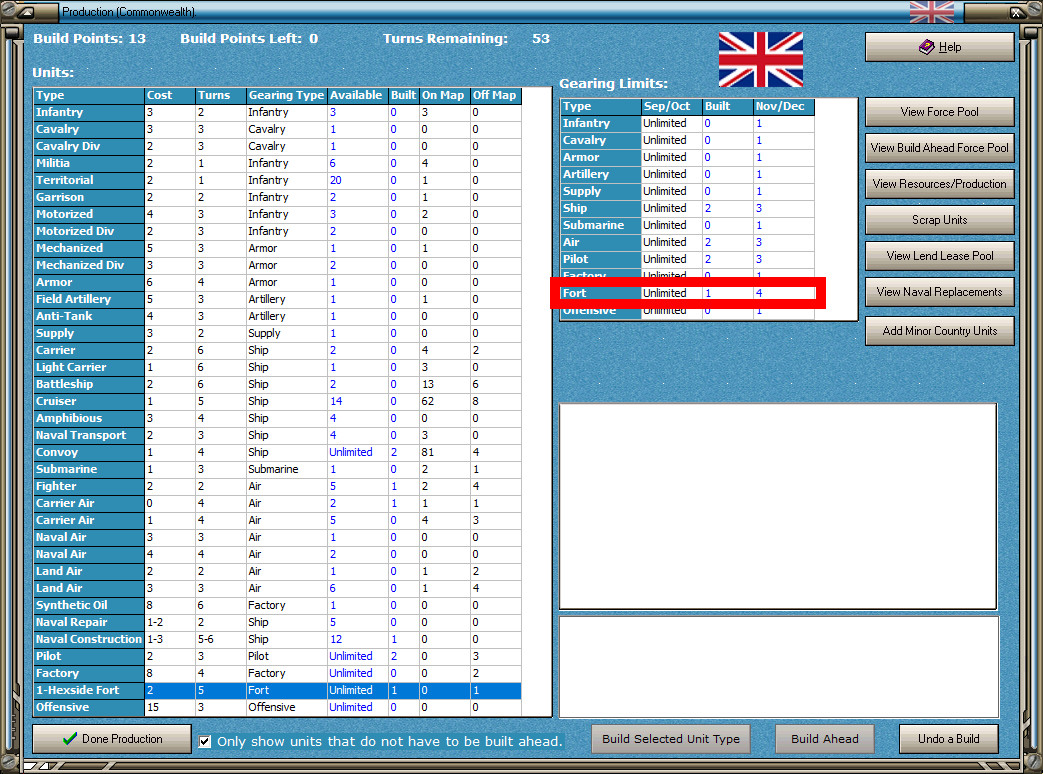Select the Synthetic Oil unit row
1043x774 pixels.
click(x=277, y=605)
